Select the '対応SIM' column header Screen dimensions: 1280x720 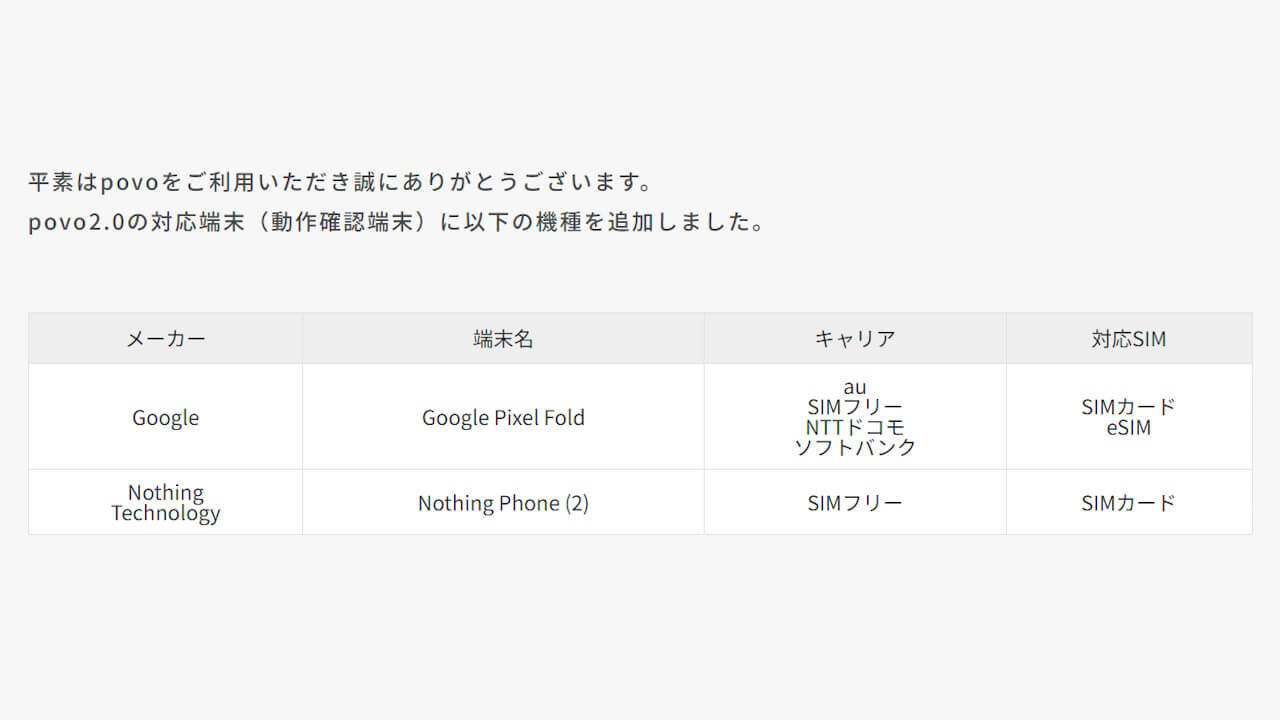tap(1129, 339)
